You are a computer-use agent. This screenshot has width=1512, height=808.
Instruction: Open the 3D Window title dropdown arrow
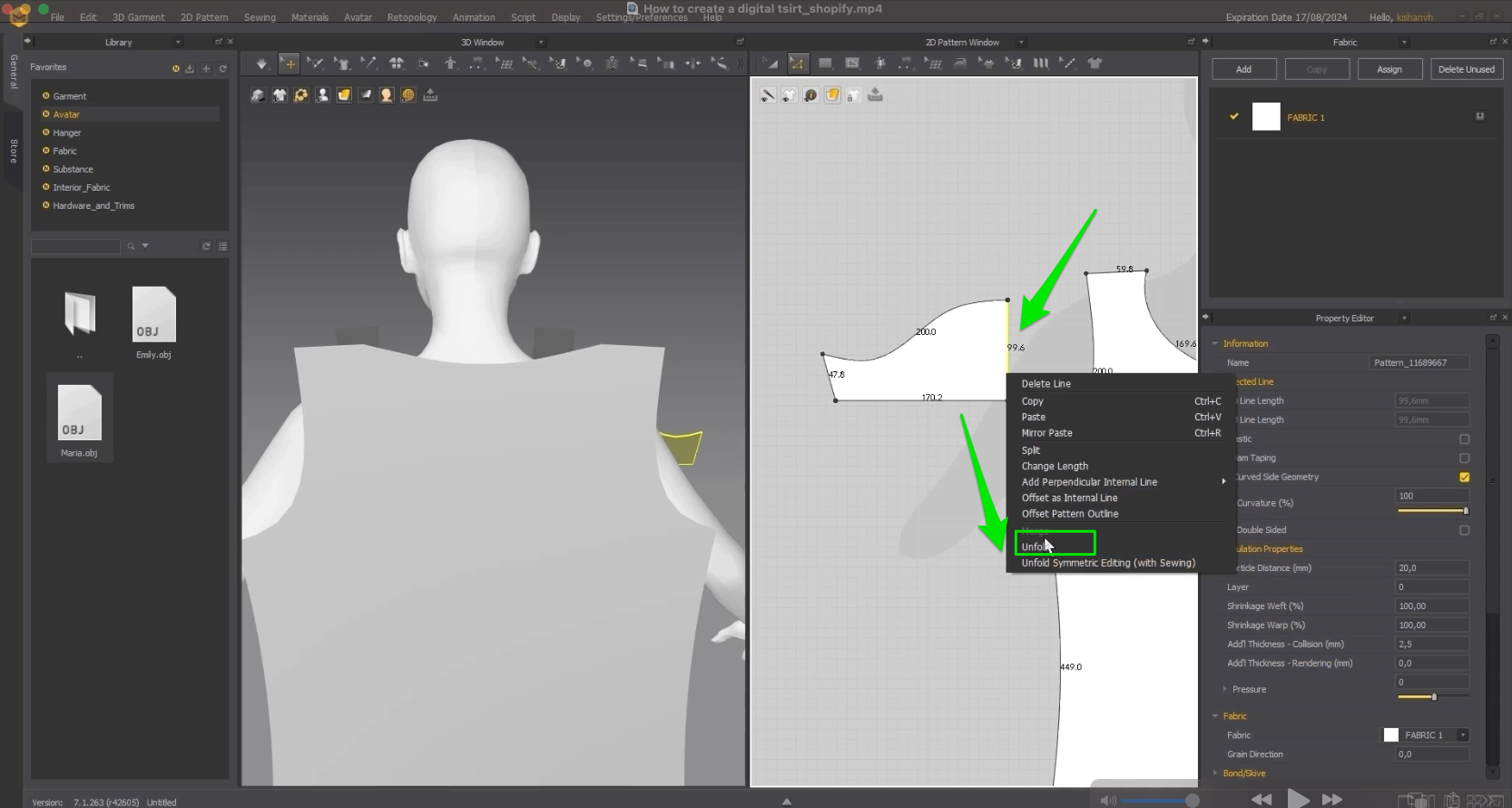pyautogui.click(x=542, y=43)
